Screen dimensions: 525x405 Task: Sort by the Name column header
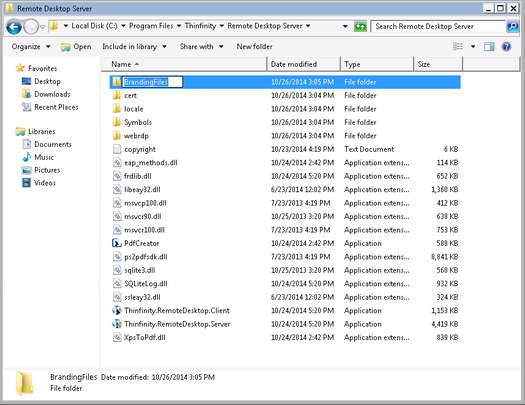184,64
